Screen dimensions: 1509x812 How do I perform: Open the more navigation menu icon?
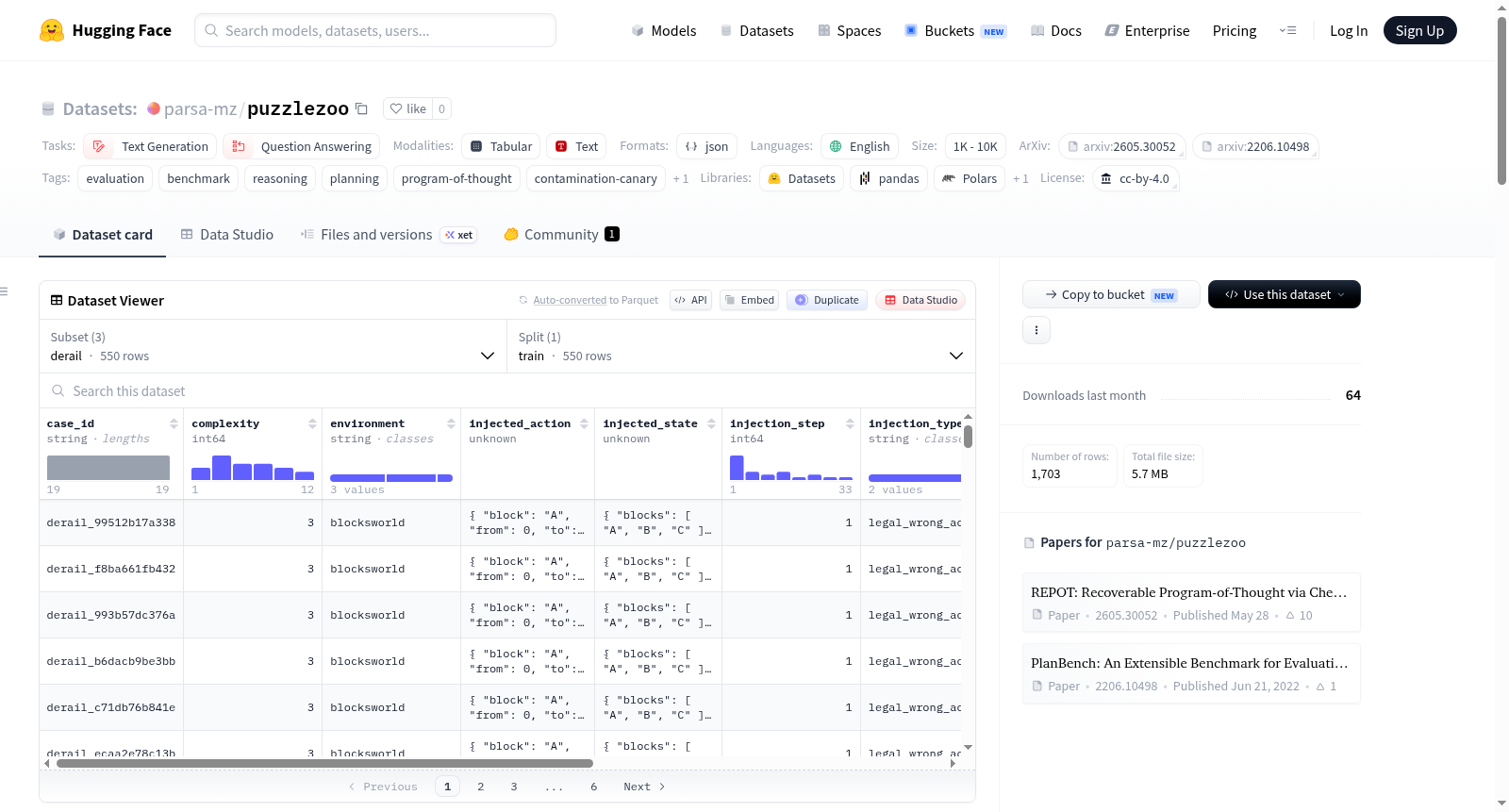click(x=1287, y=30)
